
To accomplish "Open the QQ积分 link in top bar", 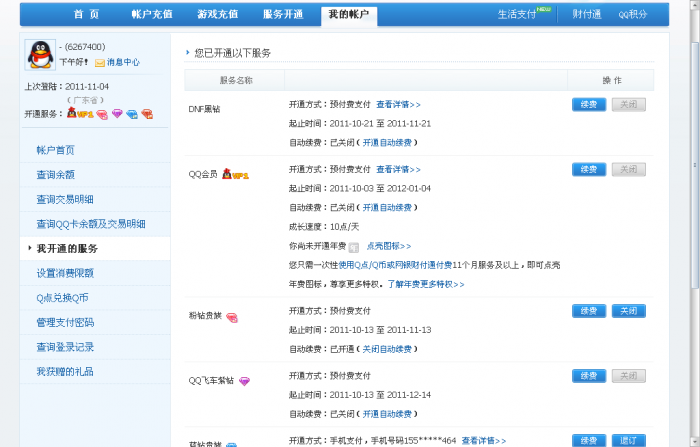I will point(633,15).
